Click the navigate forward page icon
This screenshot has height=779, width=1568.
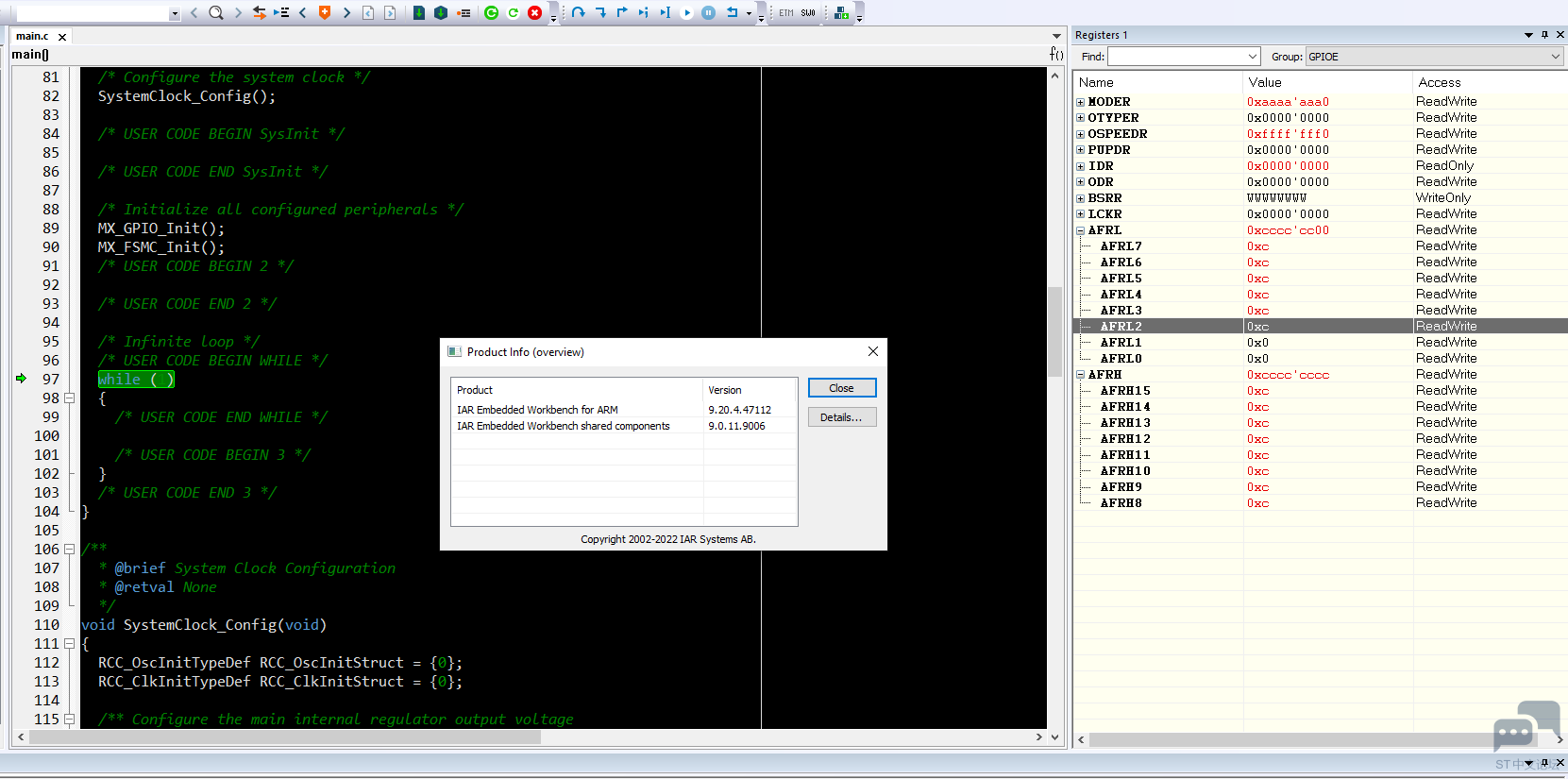point(390,13)
